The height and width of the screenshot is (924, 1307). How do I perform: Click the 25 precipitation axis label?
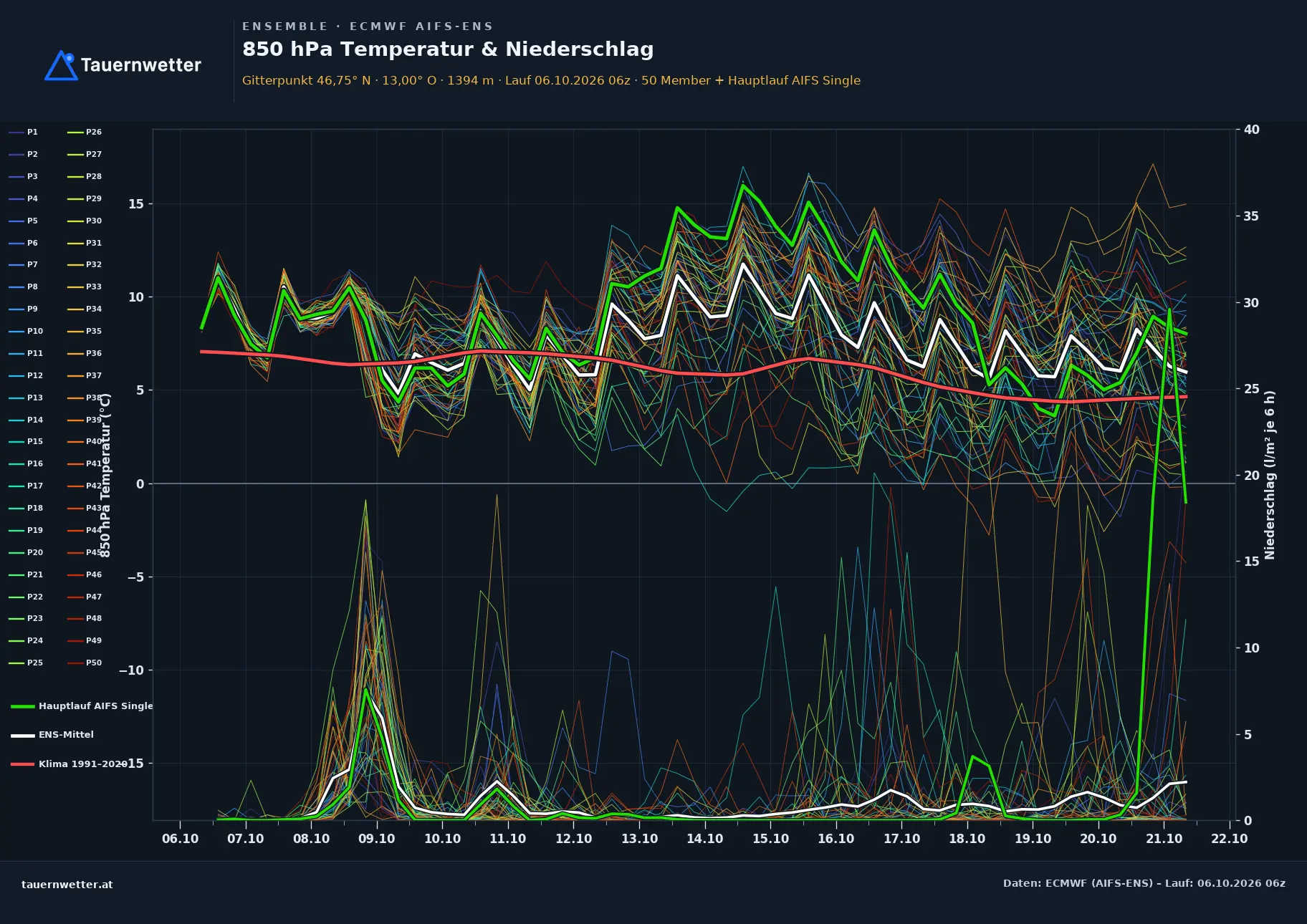(x=1252, y=389)
